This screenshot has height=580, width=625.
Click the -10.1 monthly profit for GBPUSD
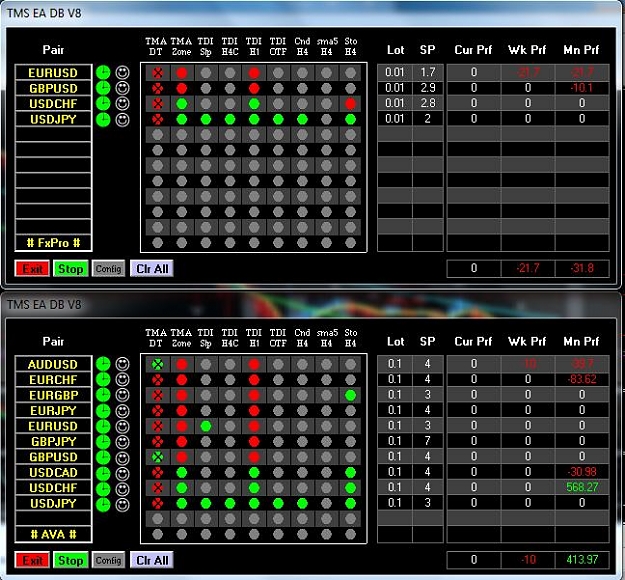point(582,88)
